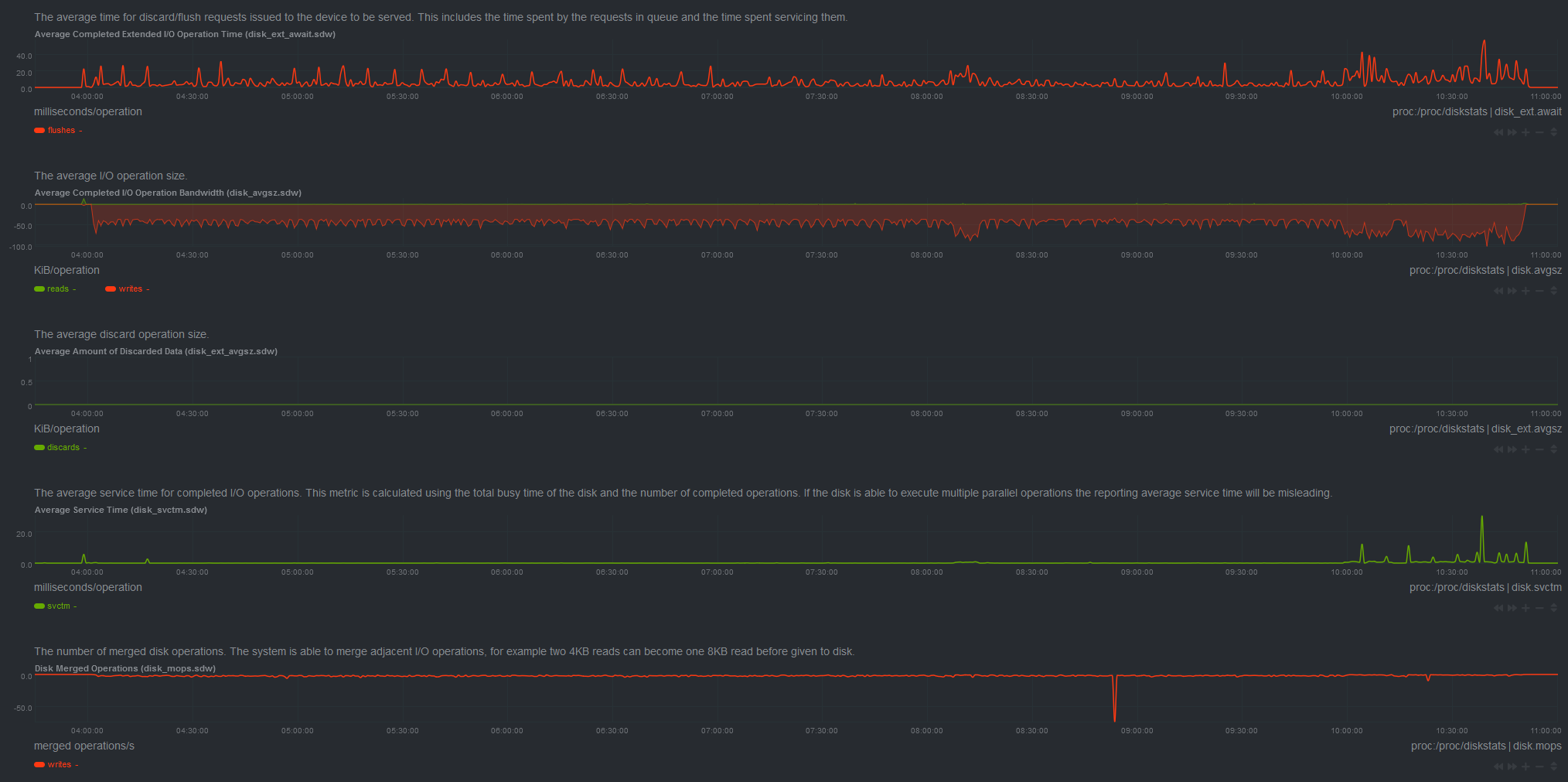Click the Average Amount of Discarded Data title
The image size is (1568, 782).
[x=156, y=352]
